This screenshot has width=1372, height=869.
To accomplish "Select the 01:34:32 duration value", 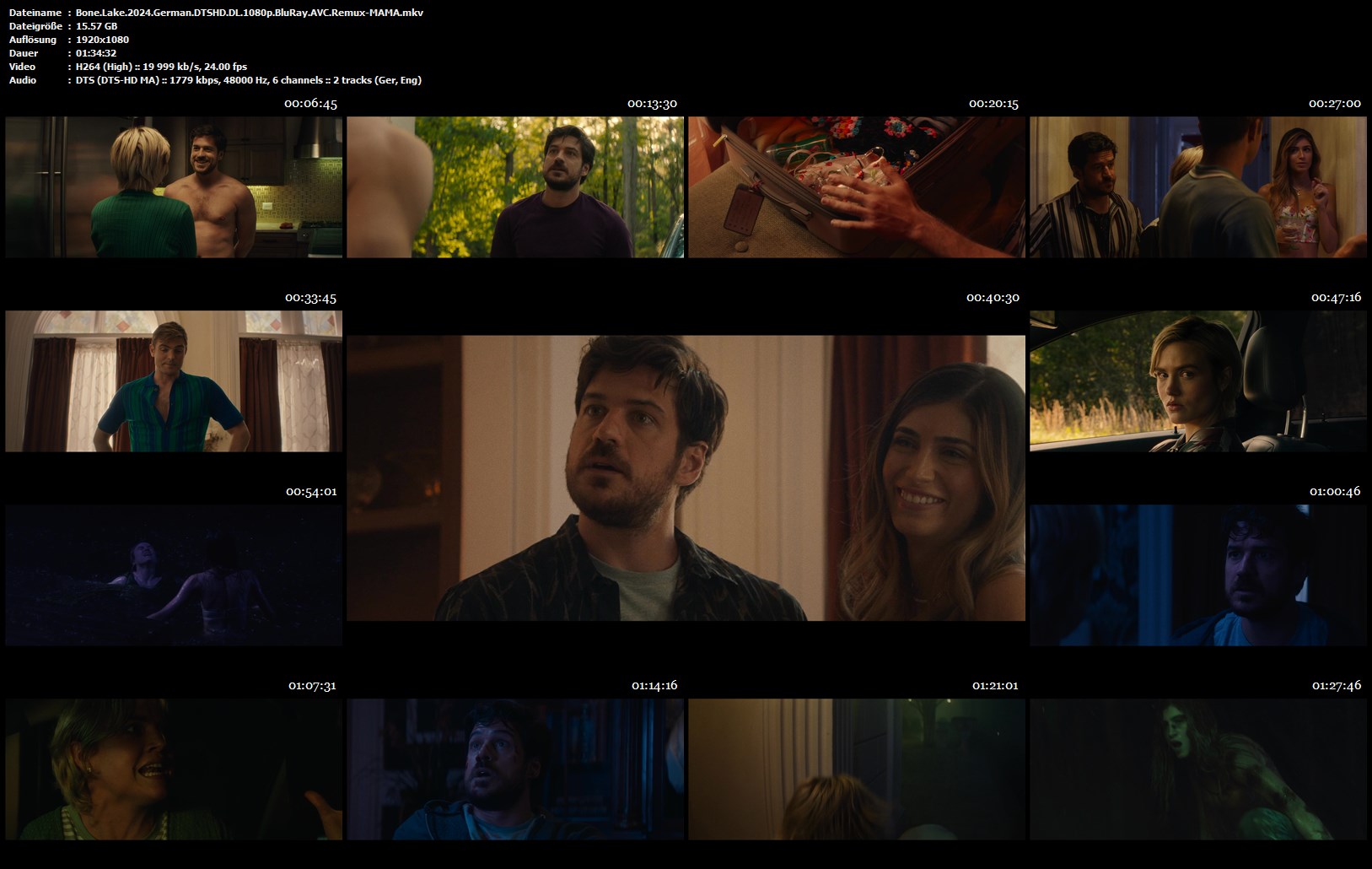I will tap(96, 53).
